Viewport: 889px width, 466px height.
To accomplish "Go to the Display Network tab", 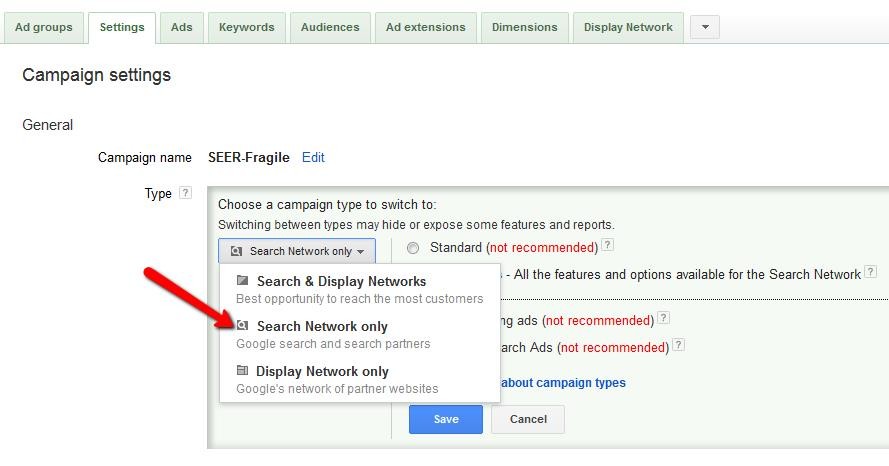I will (x=628, y=28).
